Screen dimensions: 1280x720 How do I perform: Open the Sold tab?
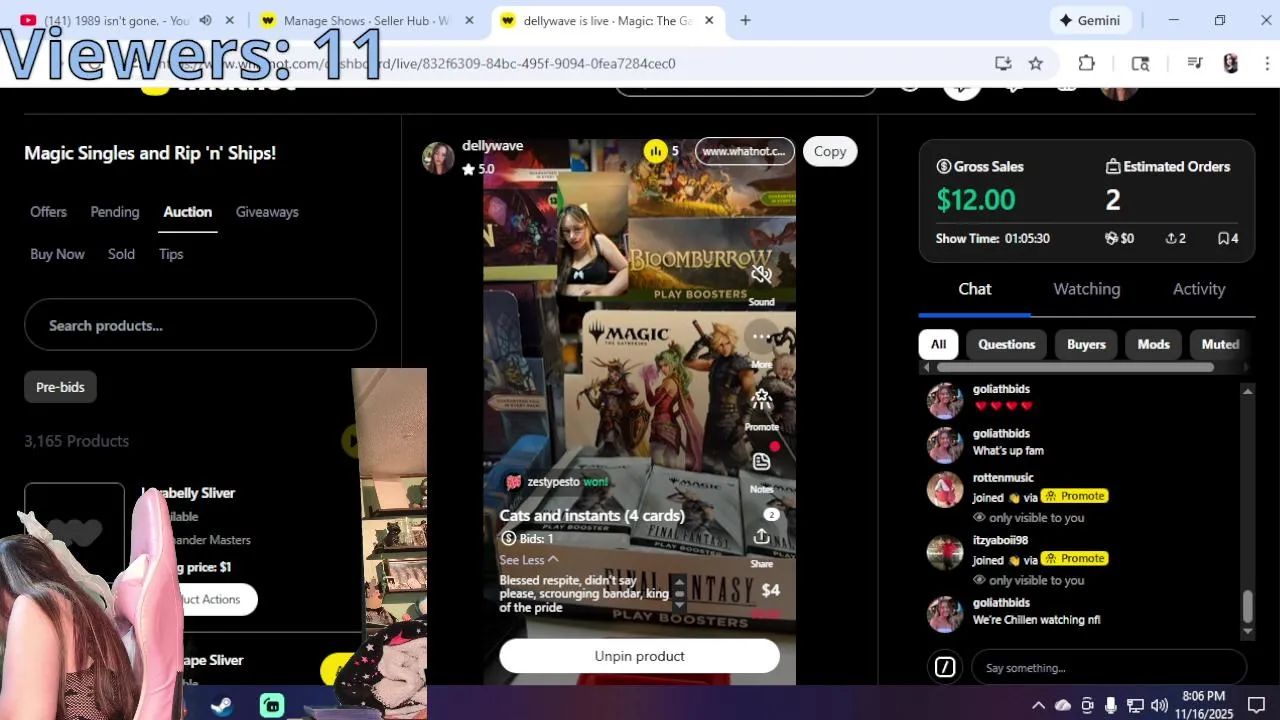click(121, 254)
